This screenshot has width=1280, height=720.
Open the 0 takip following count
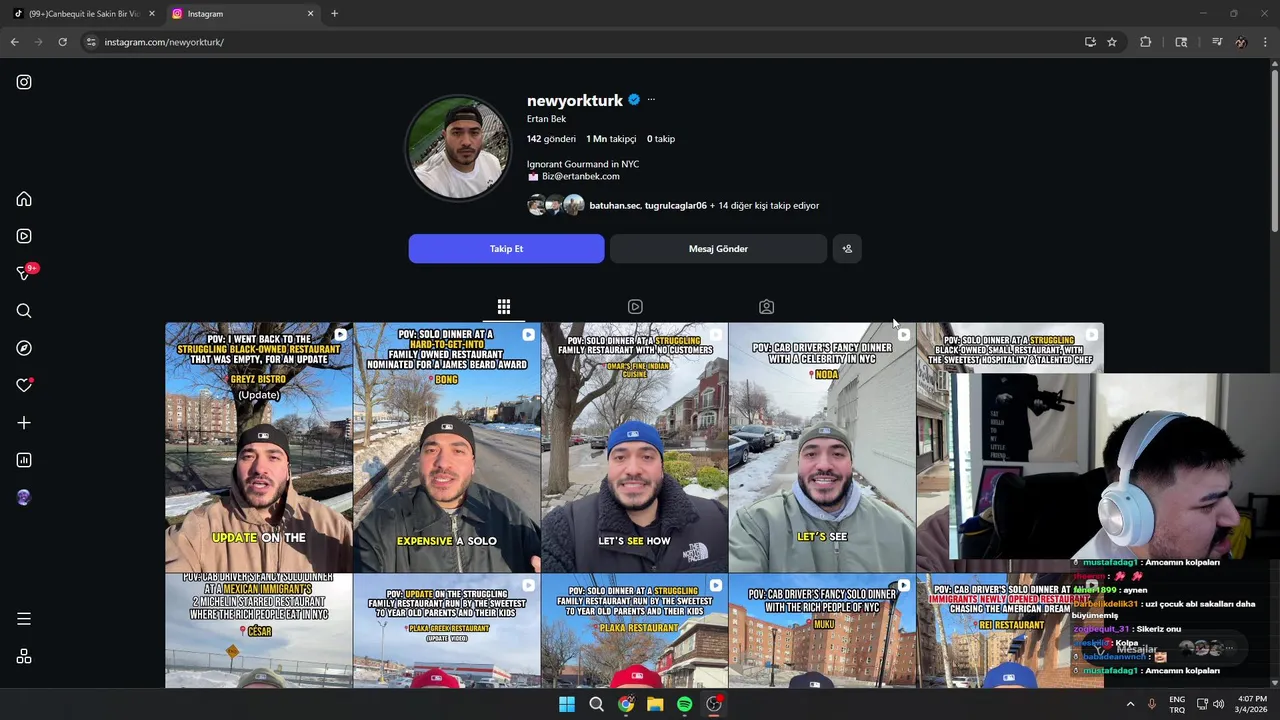coord(661,139)
